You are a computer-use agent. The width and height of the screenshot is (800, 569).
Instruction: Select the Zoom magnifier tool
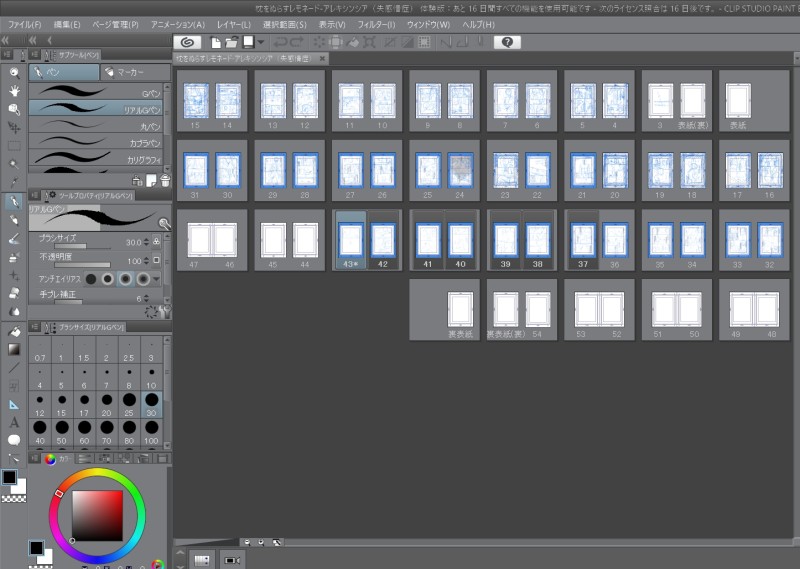(14, 73)
